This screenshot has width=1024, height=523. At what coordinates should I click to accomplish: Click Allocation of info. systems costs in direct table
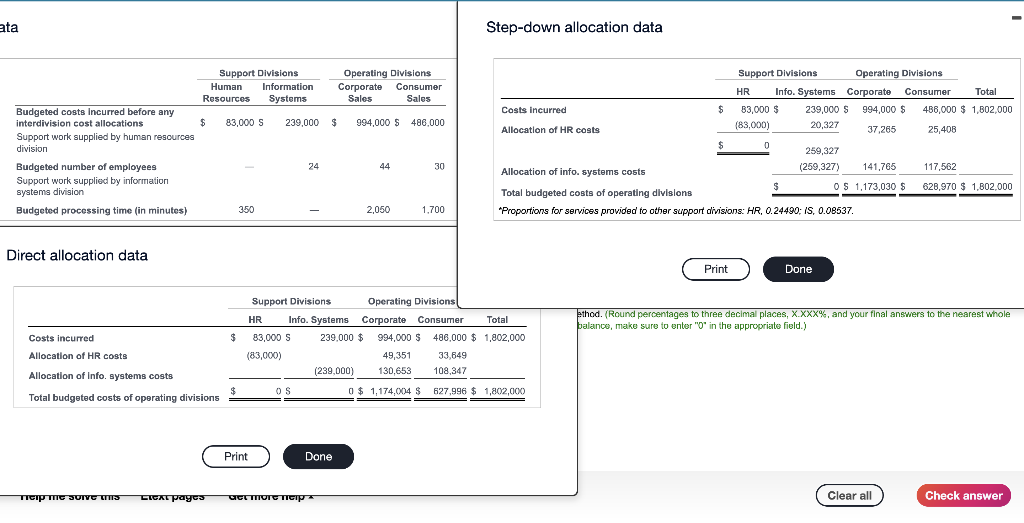click(101, 375)
